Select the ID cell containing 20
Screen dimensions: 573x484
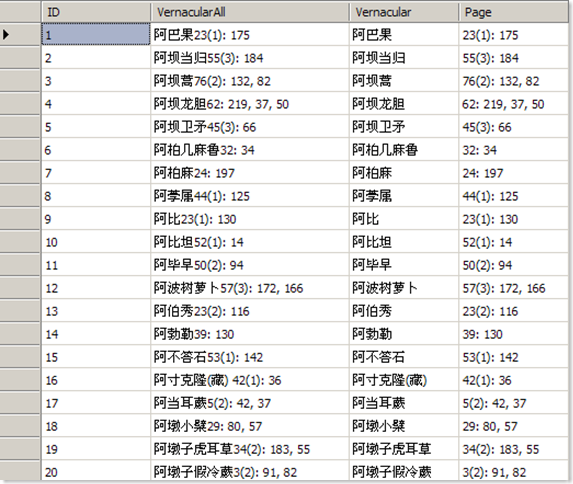point(96,471)
